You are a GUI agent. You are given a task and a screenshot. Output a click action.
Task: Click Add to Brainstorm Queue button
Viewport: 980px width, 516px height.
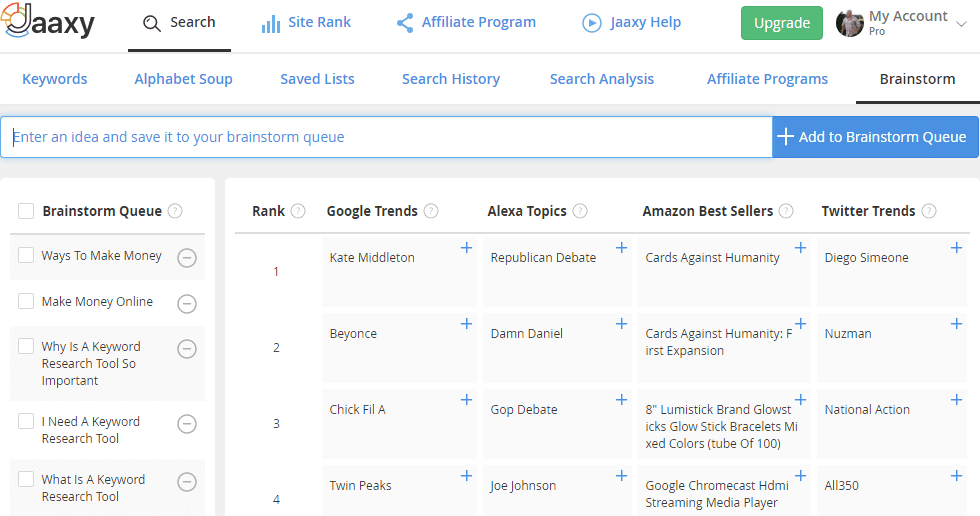coord(875,137)
